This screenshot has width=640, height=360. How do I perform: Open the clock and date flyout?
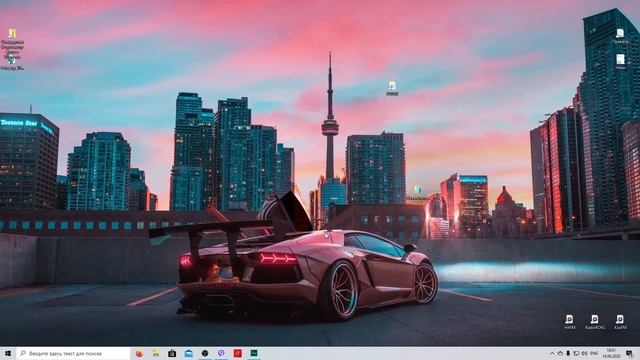point(611,353)
